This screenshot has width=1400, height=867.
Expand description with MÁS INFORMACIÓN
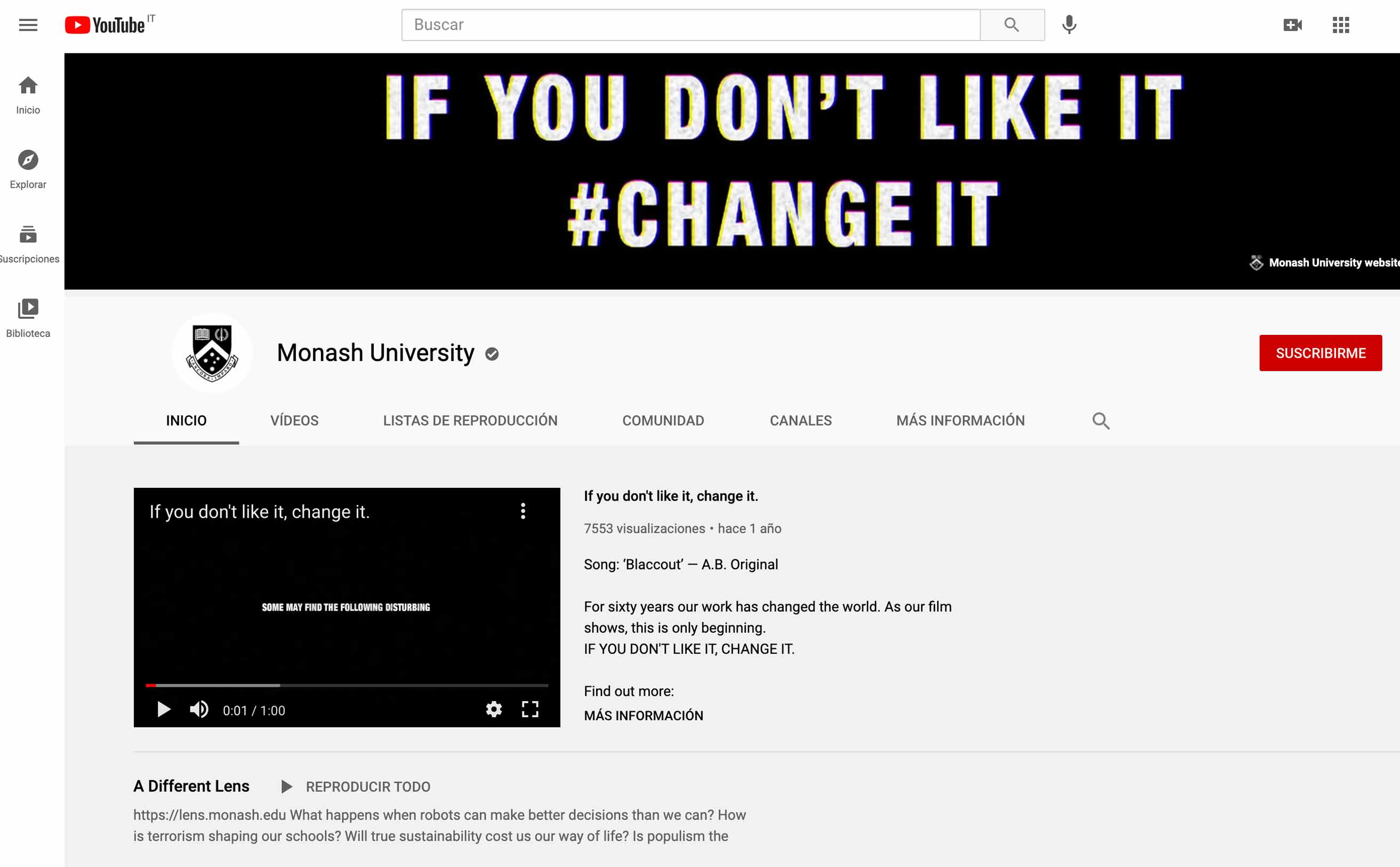643,716
